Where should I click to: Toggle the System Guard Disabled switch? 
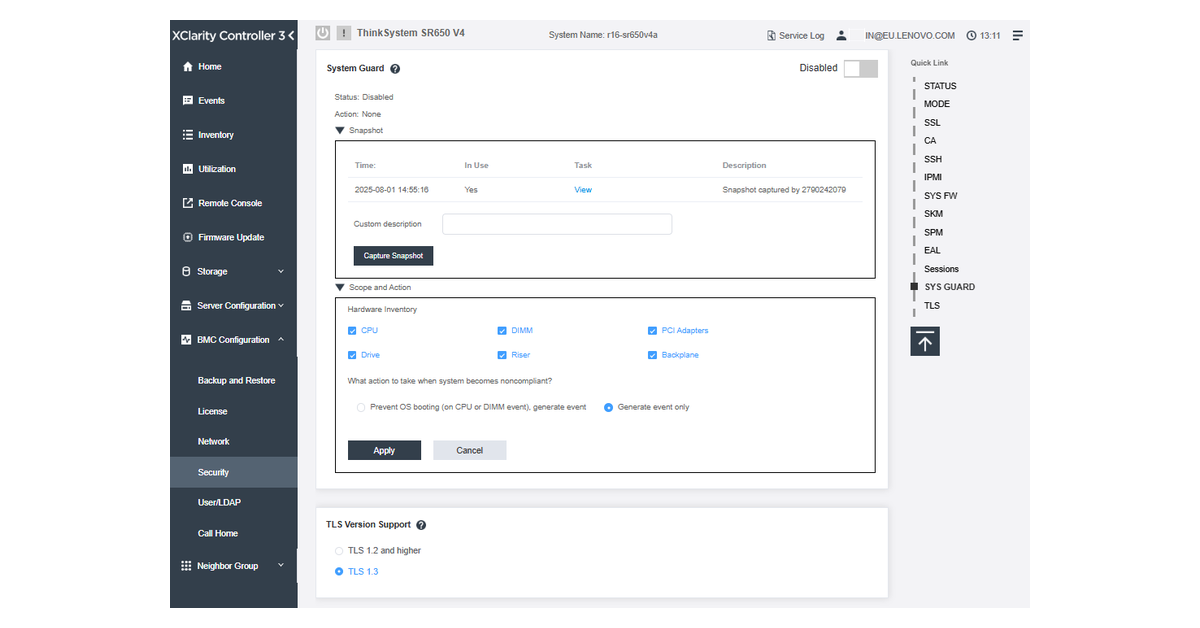[860, 68]
